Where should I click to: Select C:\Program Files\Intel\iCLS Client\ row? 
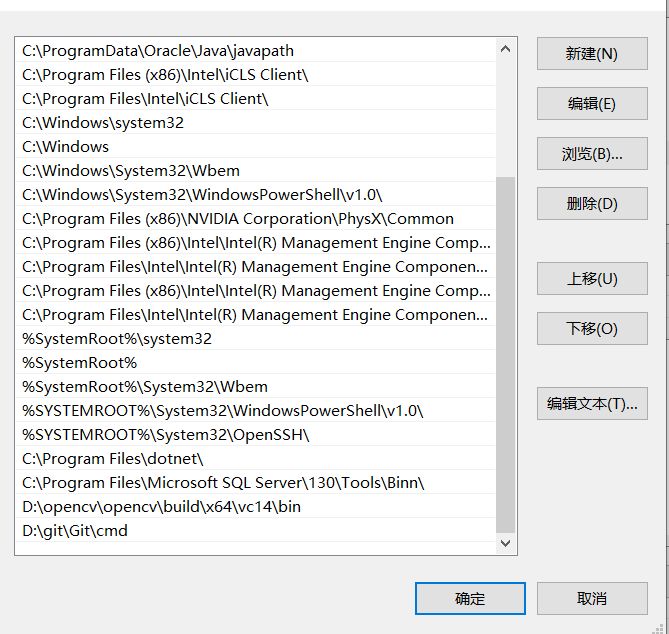(x=256, y=99)
